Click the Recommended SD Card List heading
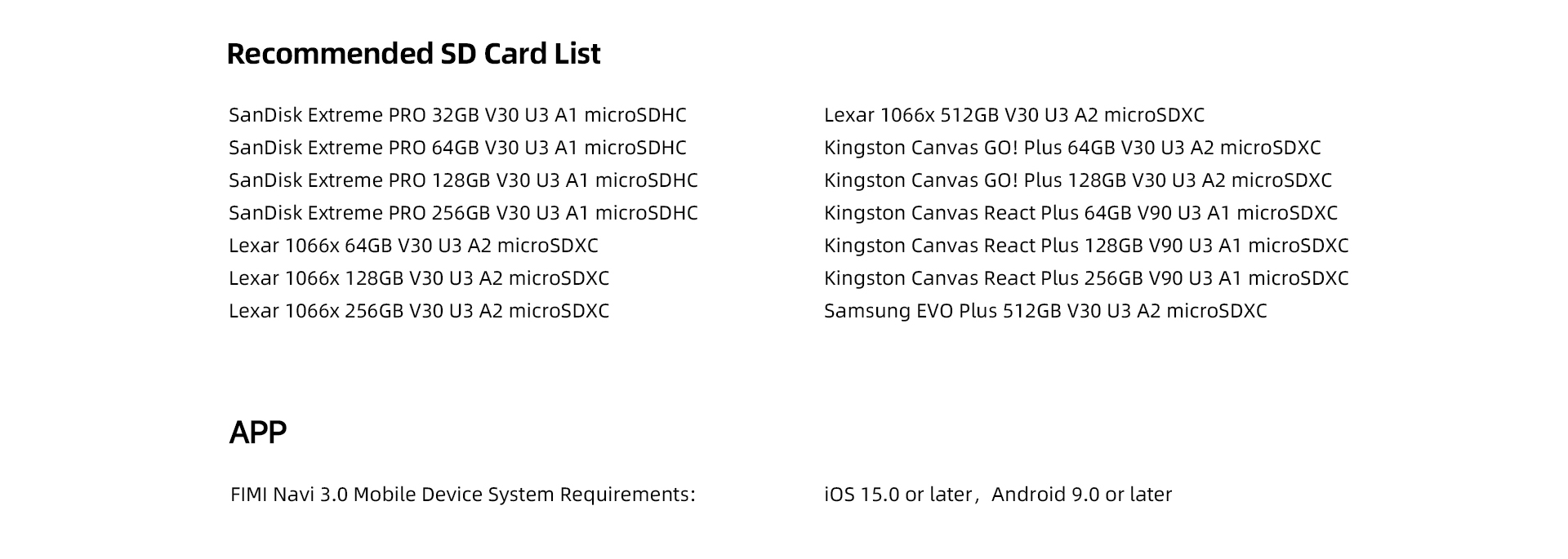 (413, 54)
